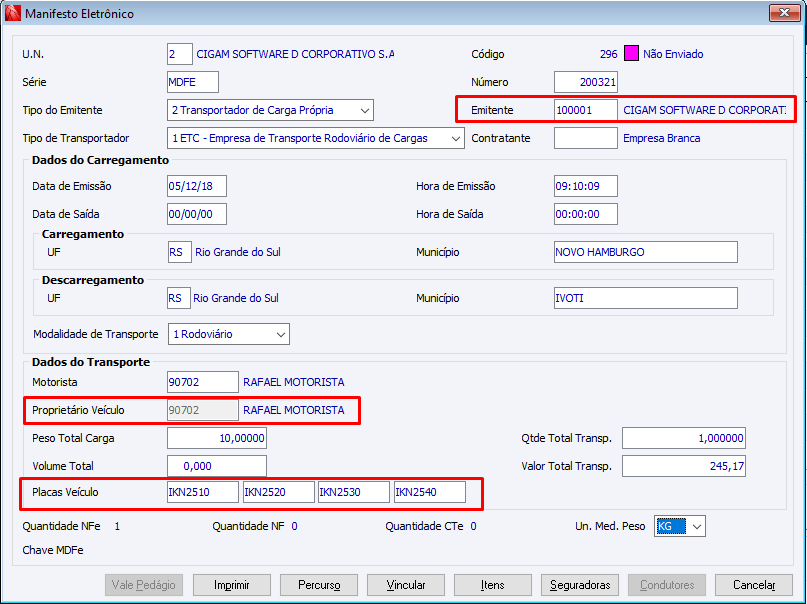807x604 pixels.
Task: Click the plate field IKN2520
Action: click(278, 492)
